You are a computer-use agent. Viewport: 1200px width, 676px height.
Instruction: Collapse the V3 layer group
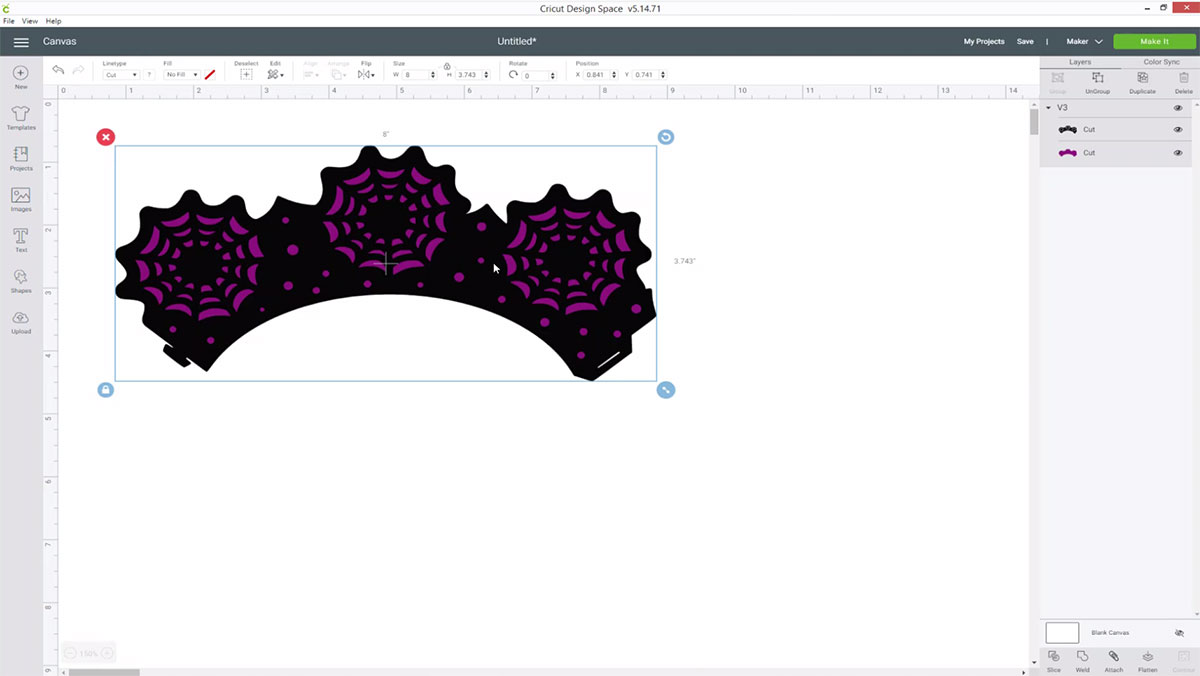[1048, 107]
